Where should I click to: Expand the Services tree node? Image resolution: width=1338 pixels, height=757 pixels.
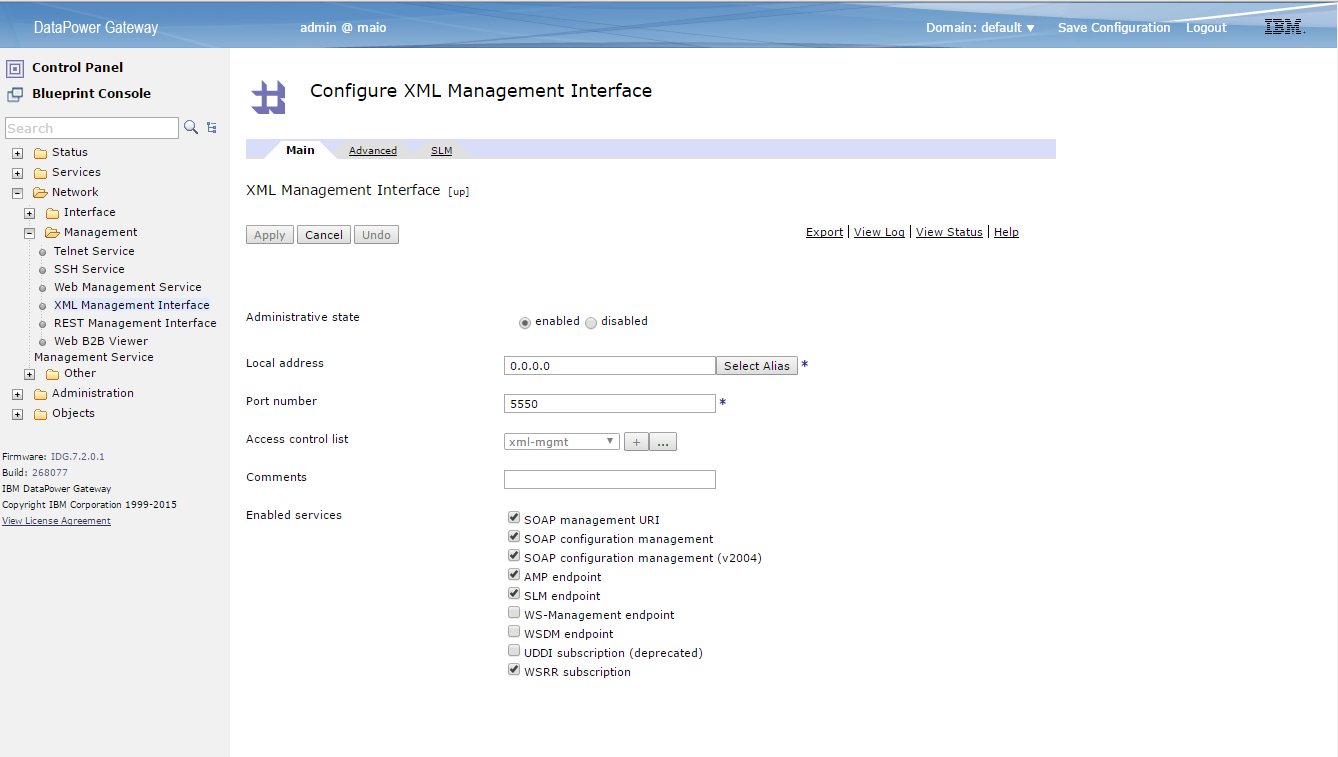pos(18,173)
